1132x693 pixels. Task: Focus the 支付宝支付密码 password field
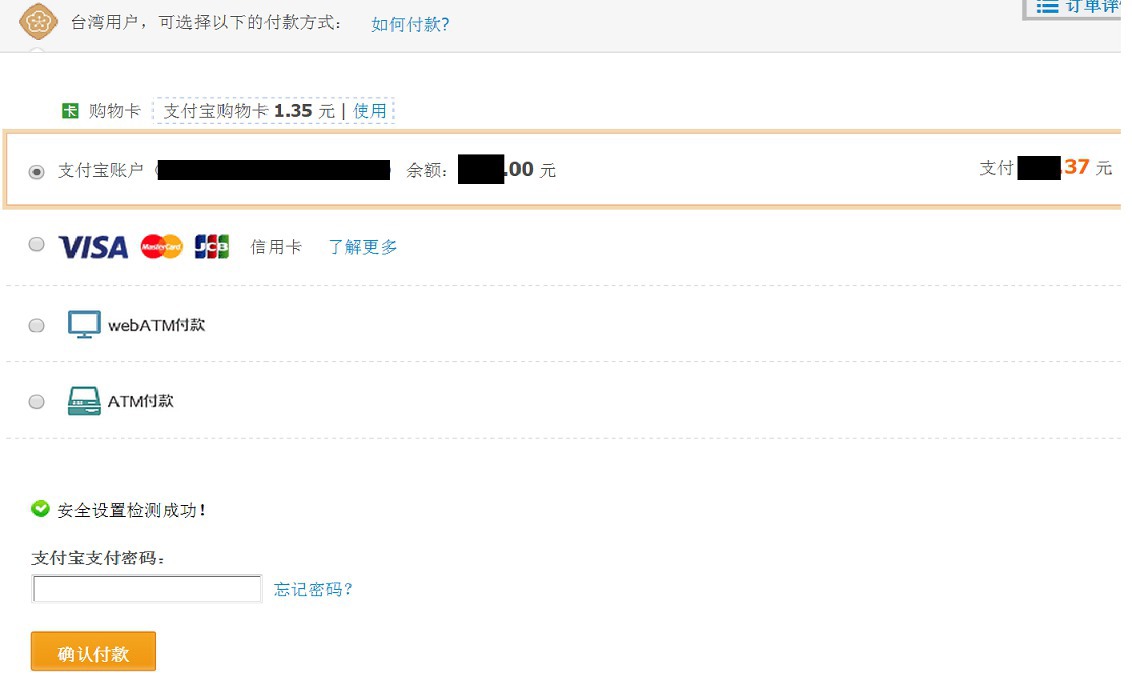tap(147, 588)
